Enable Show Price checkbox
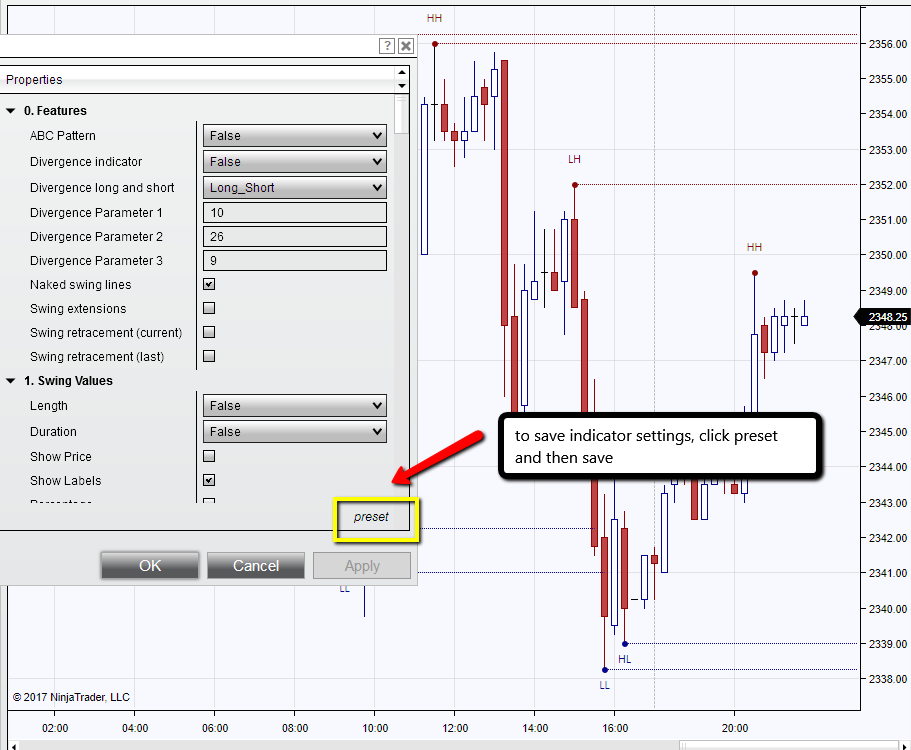 pos(209,456)
